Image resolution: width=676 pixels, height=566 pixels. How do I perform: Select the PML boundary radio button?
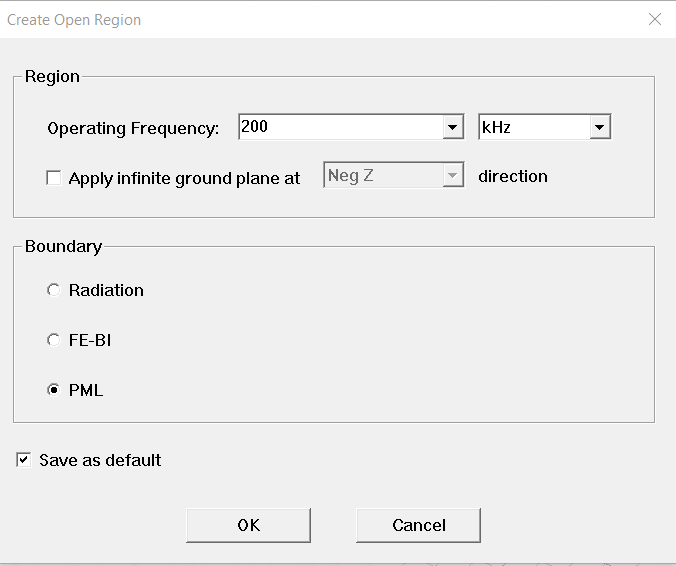coord(53,390)
